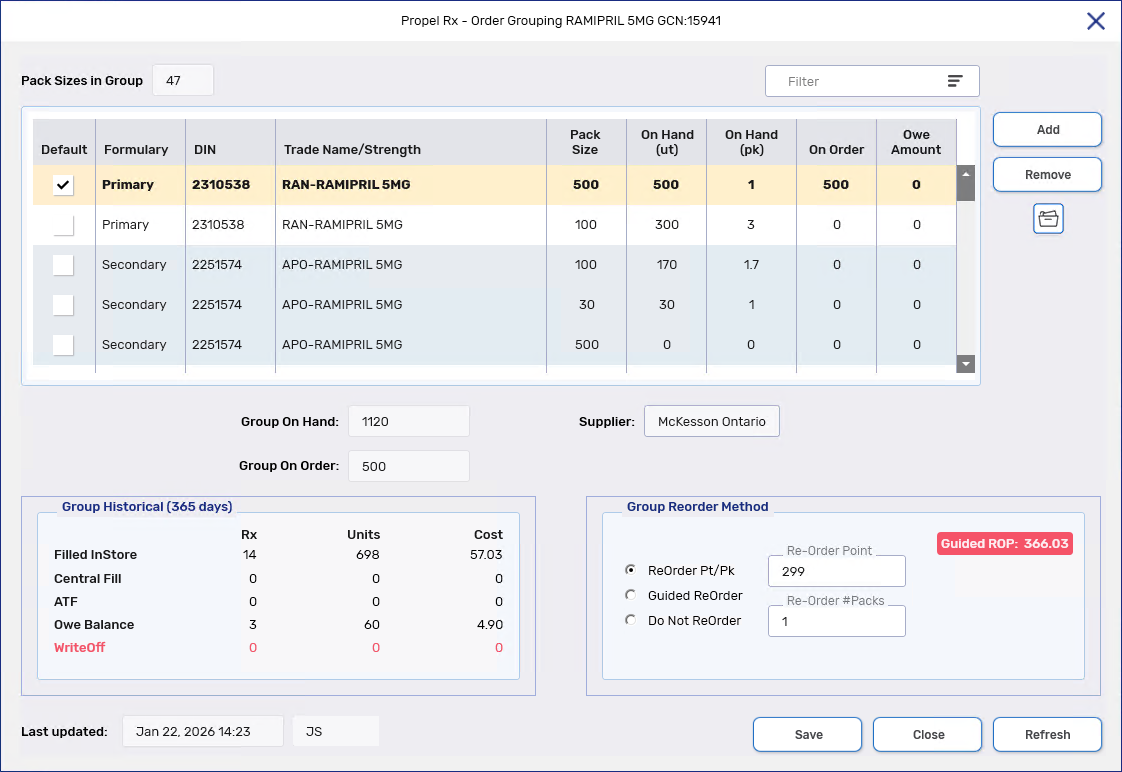1122x772 pixels.
Task: Save the order grouping changes
Action: click(x=808, y=734)
